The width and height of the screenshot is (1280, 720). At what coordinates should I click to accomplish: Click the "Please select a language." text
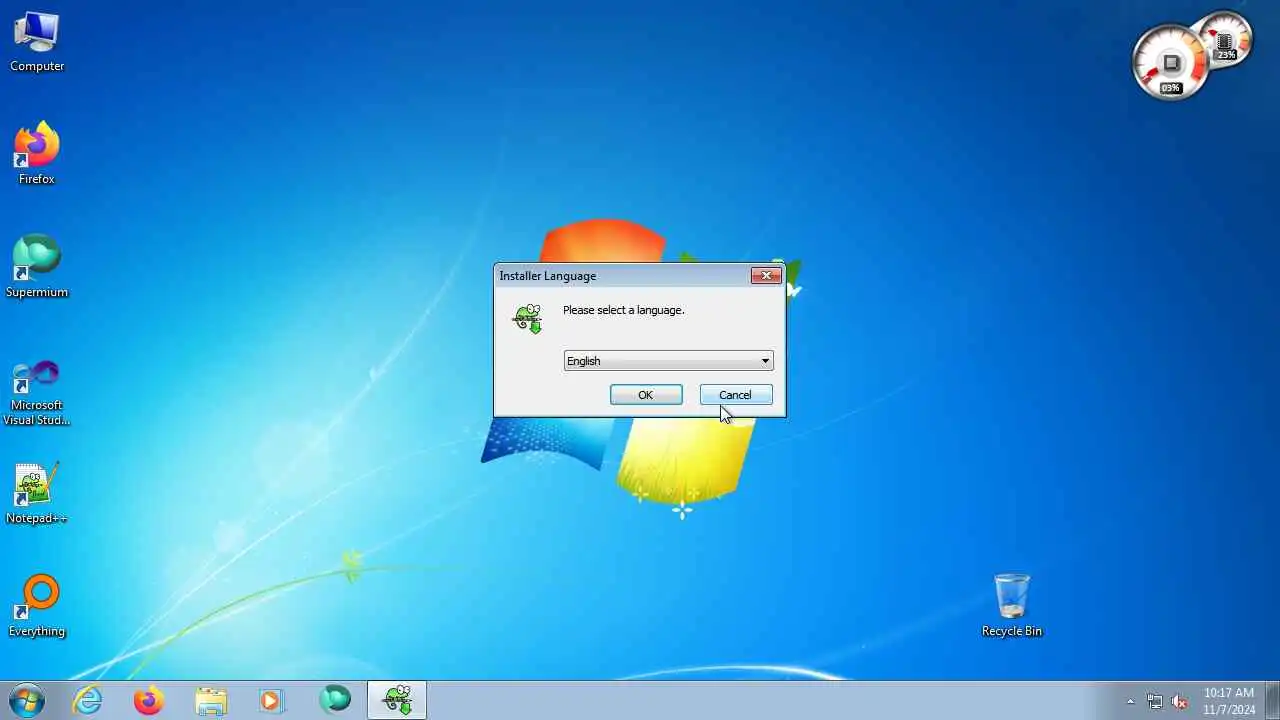624,310
